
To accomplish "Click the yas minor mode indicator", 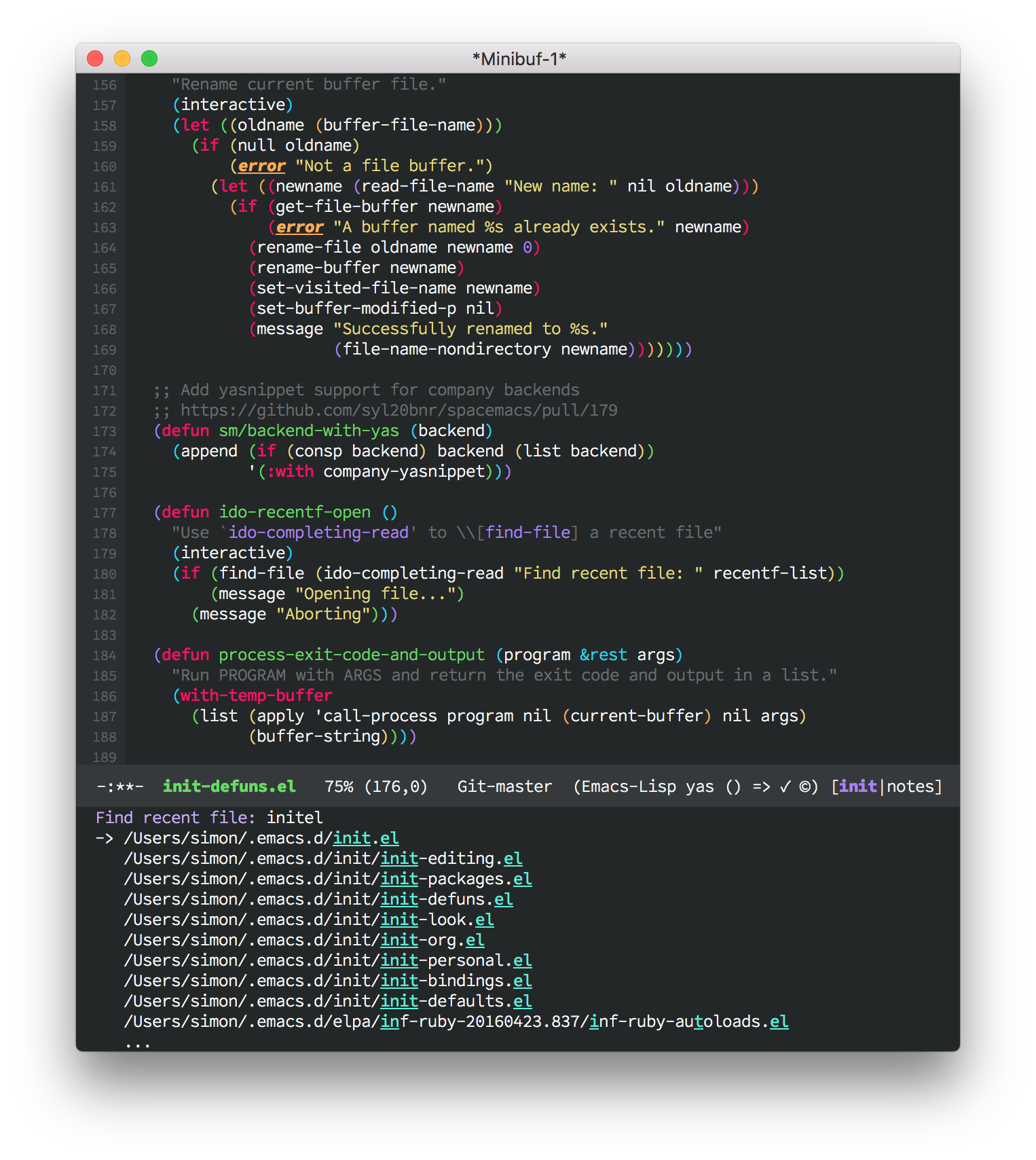I will [699, 786].
